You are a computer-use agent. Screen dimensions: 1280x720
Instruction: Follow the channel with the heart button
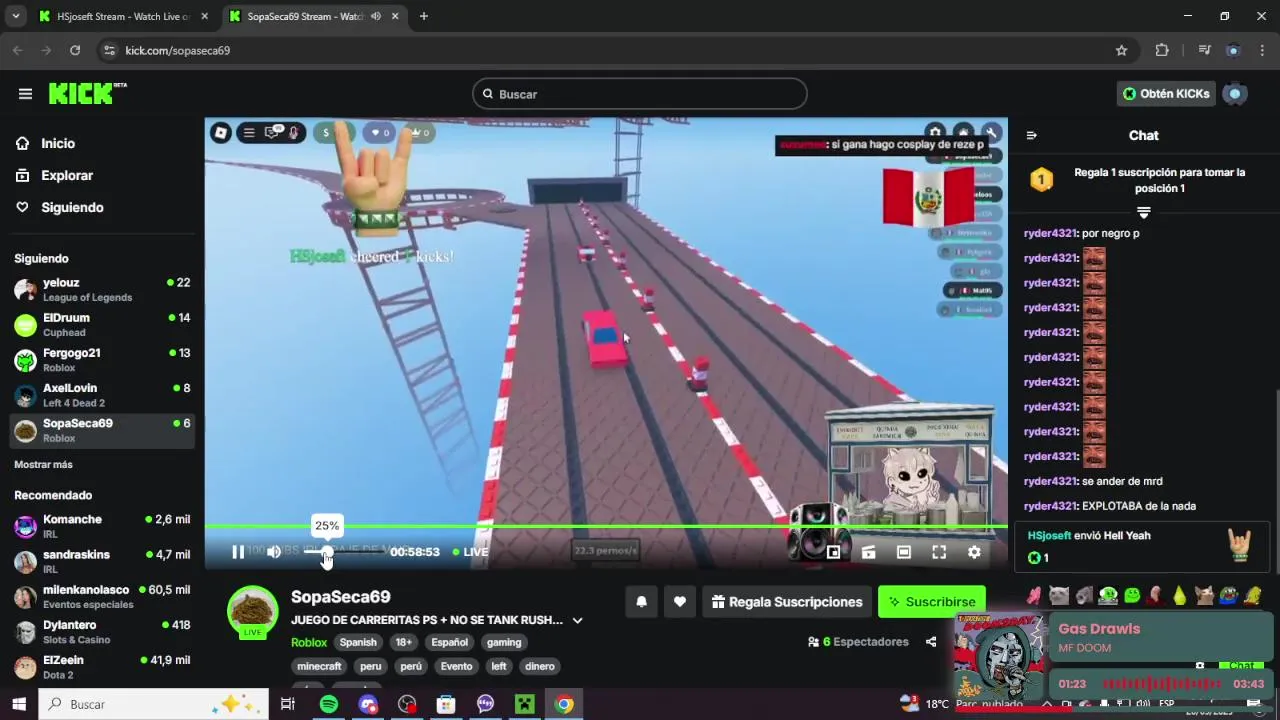[680, 602]
